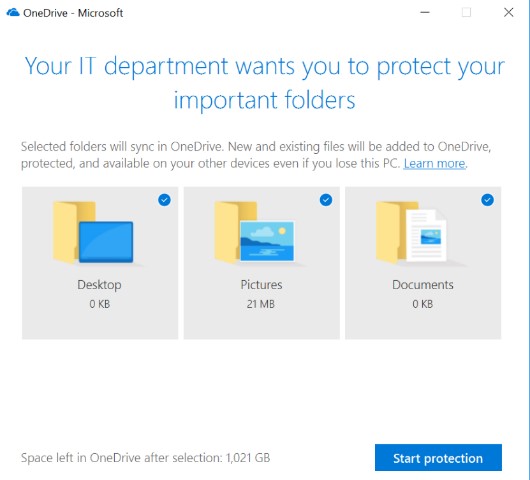530x480 pixels.
Task: Open the Learn more link
Action: coord(435,164)
